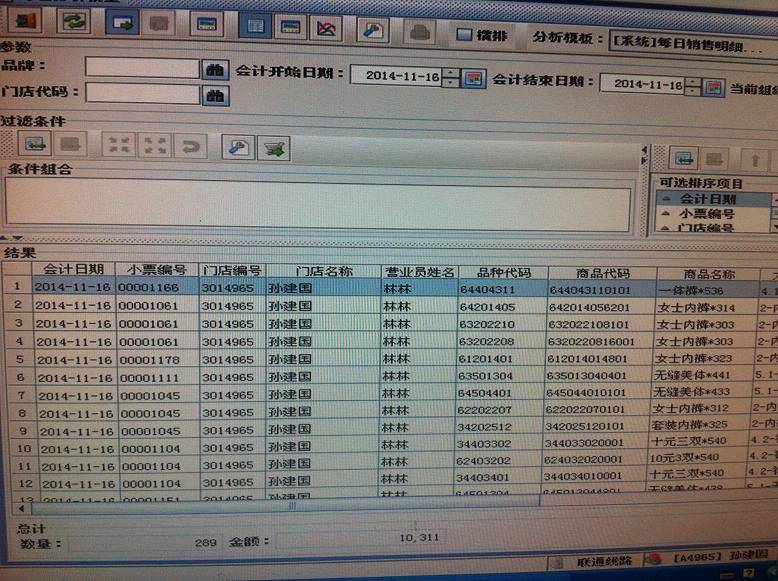Image resolution: width=778 pixels, height=581 pixels.
Task: Click into the 品牌 input field
Action: (142, 68)
